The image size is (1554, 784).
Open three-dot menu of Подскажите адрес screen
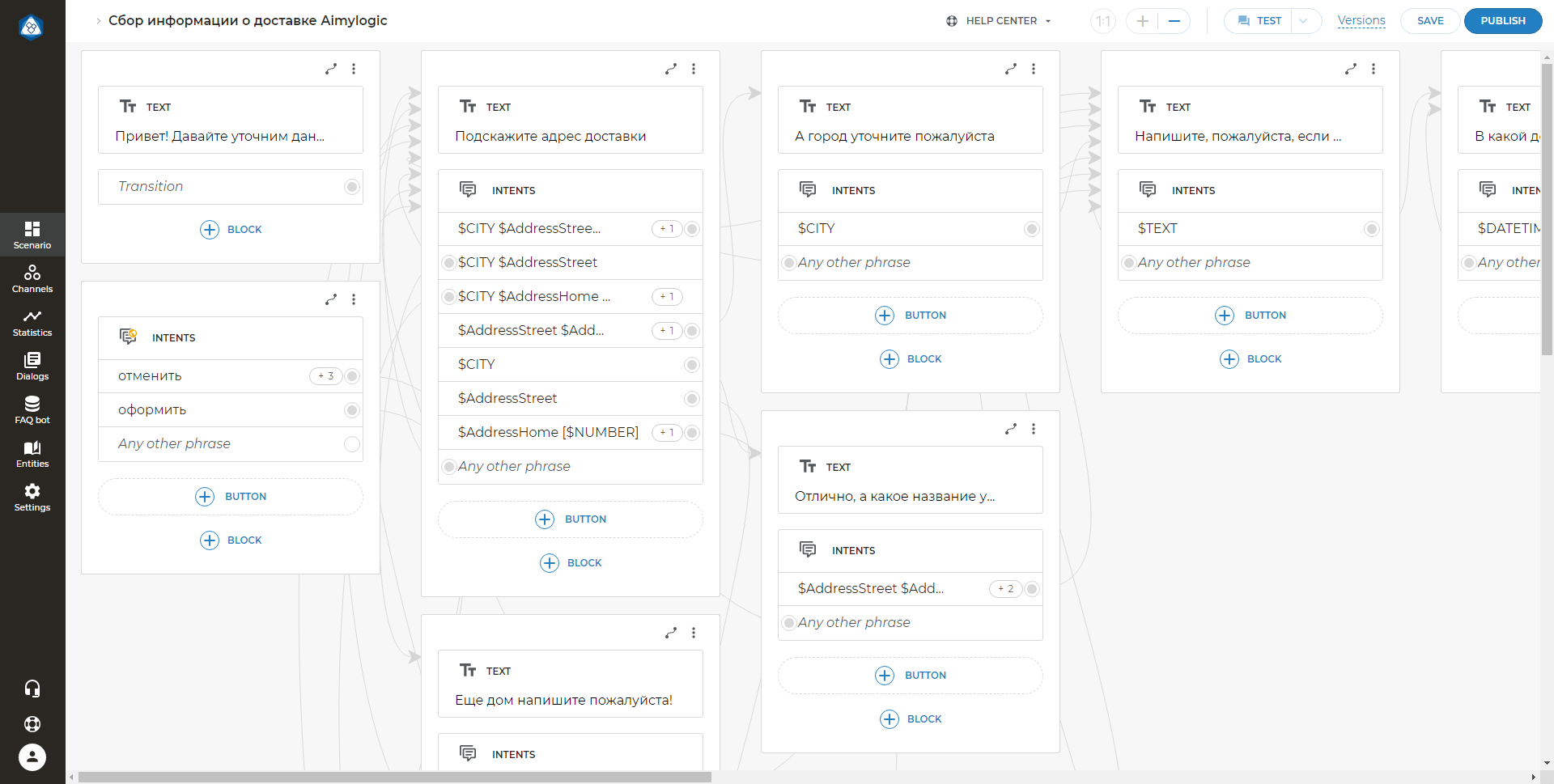694,69
